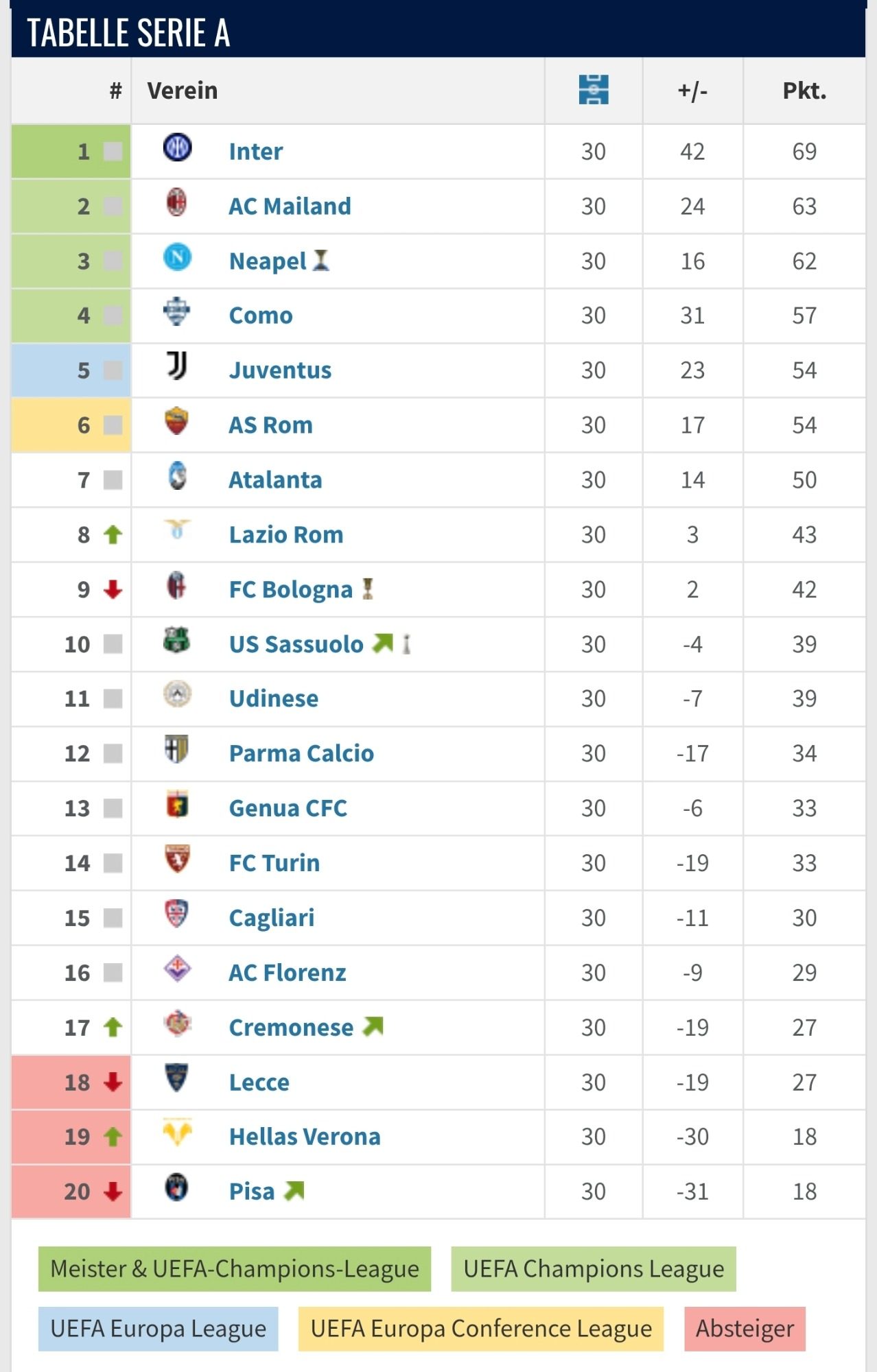Viewport: 877px width, 1372px height.
Task: Click the promoted arrow icon beside Cremonese
Action: click(373, 1026)
